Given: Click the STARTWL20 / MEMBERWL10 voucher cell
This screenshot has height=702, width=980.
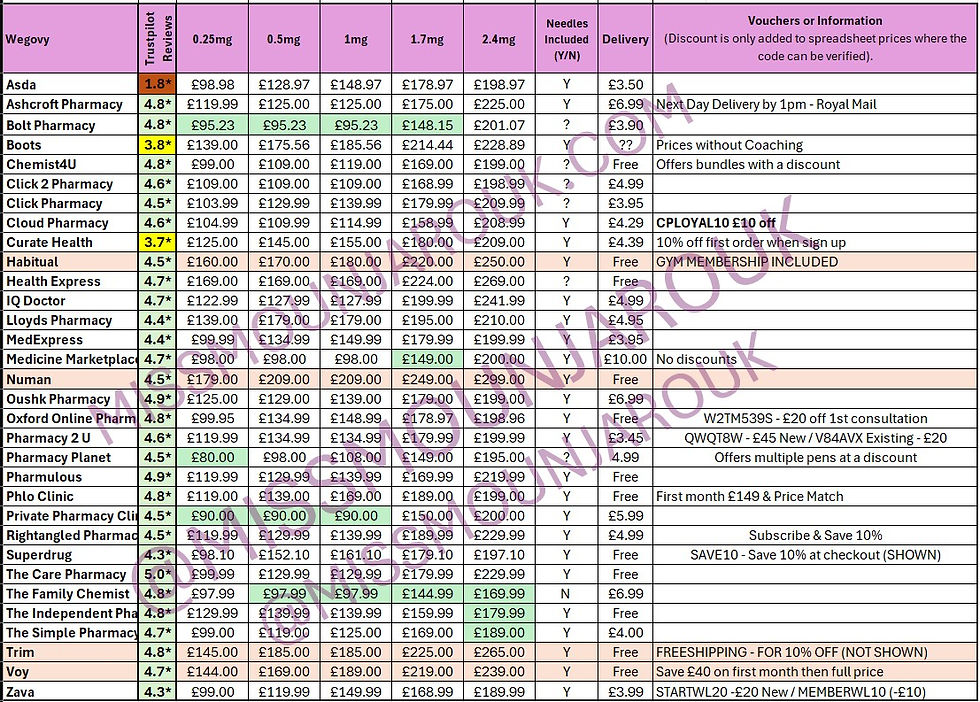Looking at the screenshot, I should 815,691.
